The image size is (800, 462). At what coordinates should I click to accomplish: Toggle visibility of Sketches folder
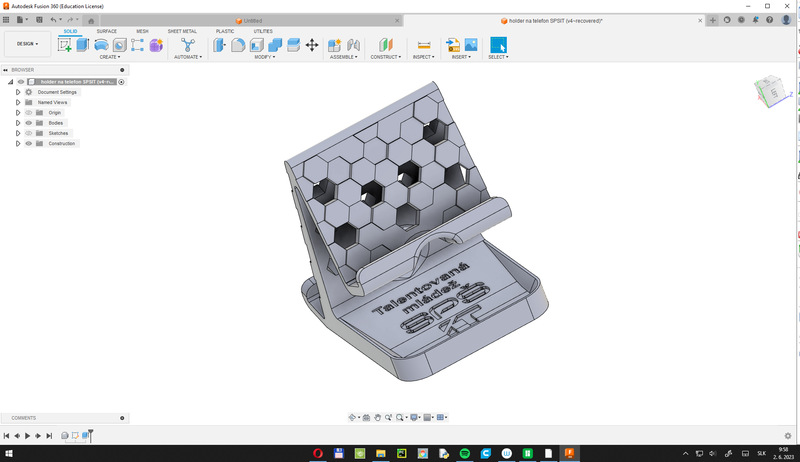point(28,133)
